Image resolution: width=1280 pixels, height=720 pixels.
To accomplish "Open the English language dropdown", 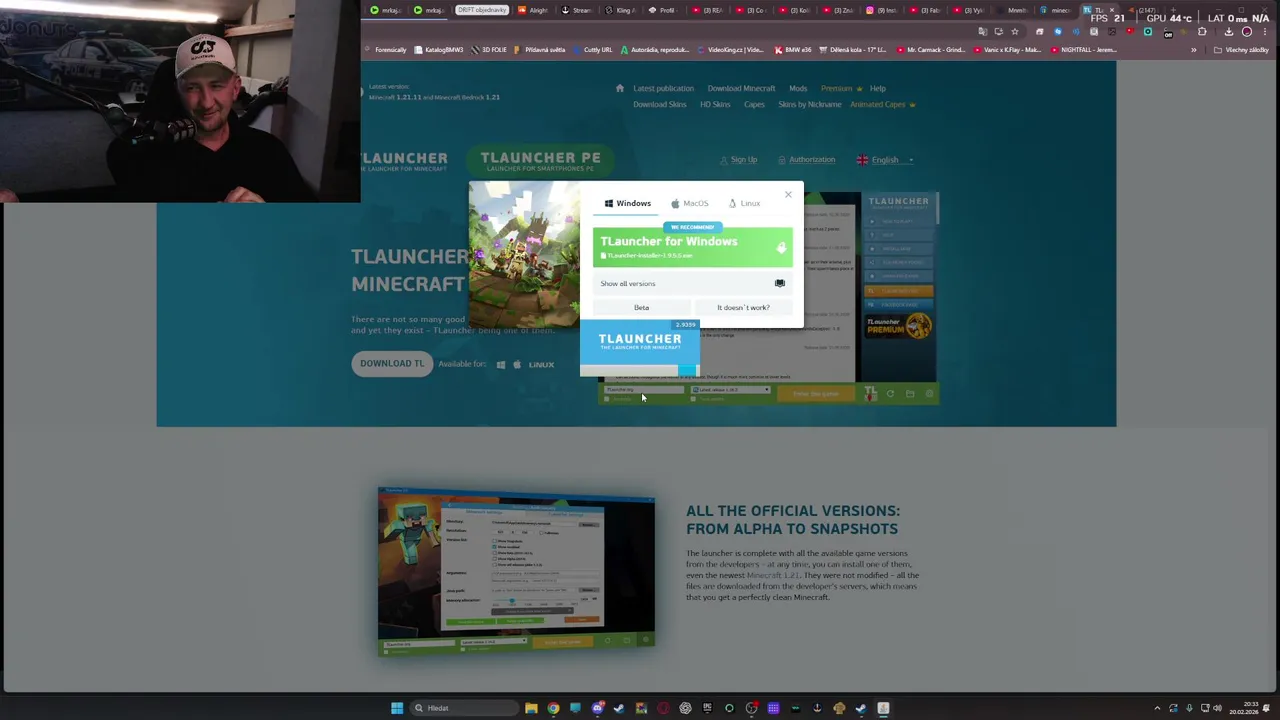I will [x=885, y=160].
